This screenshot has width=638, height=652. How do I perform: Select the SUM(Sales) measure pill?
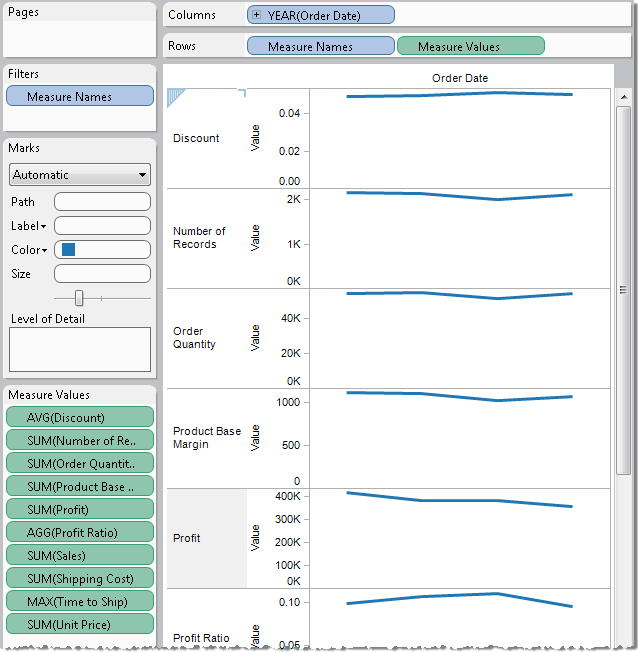point(80,555)
